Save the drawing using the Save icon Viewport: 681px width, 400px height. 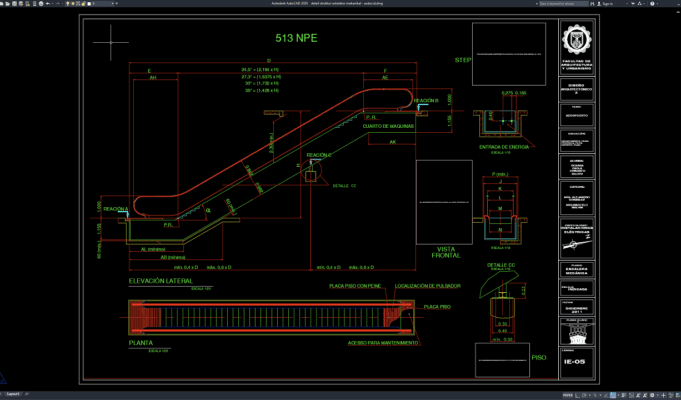coord(14,3)
